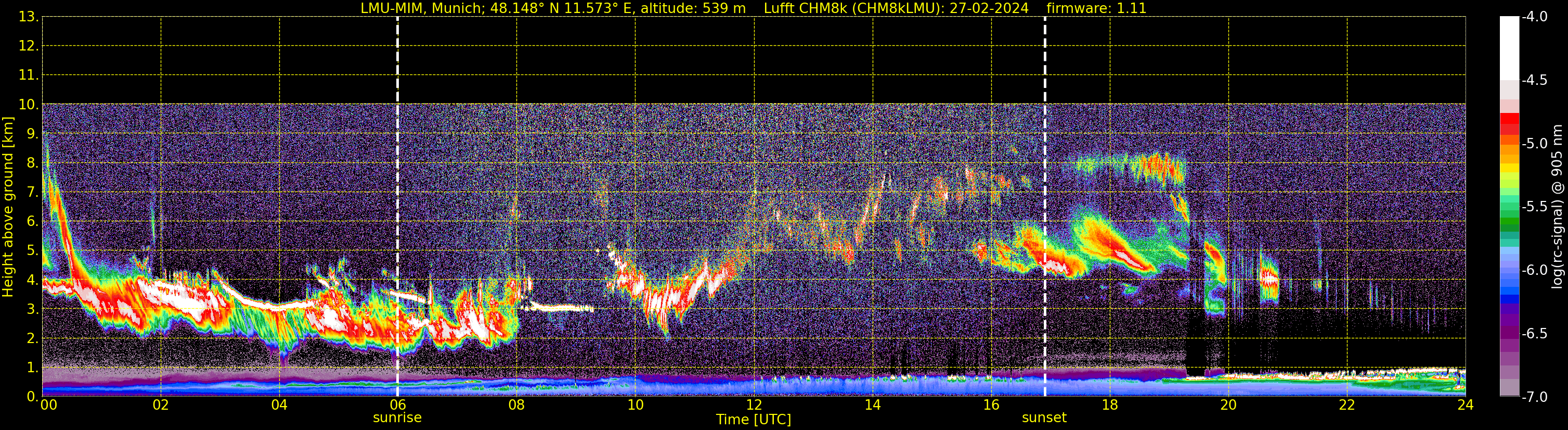Click the colorbar tick label -6.0
The image size is (1568, 430).
1535,270
